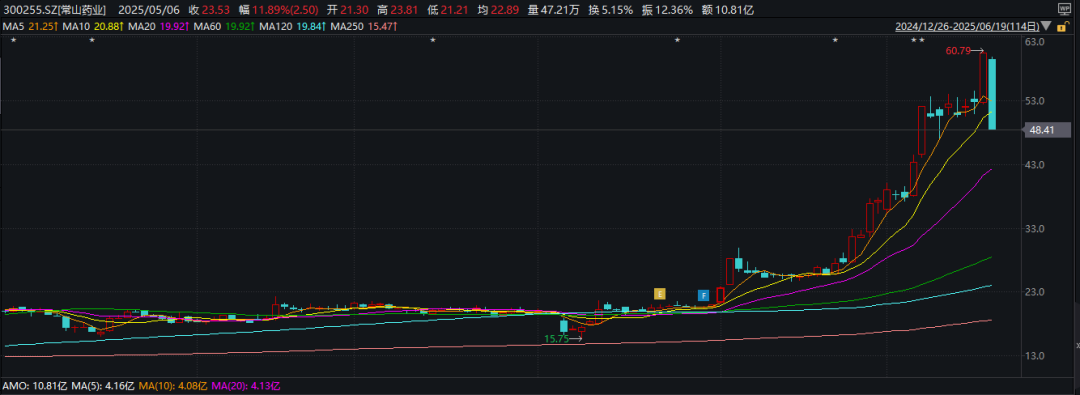Viewport: 1080px width, 395px height.
Task: Click the latest large cyan candlestick
Action: pos(993,94)
